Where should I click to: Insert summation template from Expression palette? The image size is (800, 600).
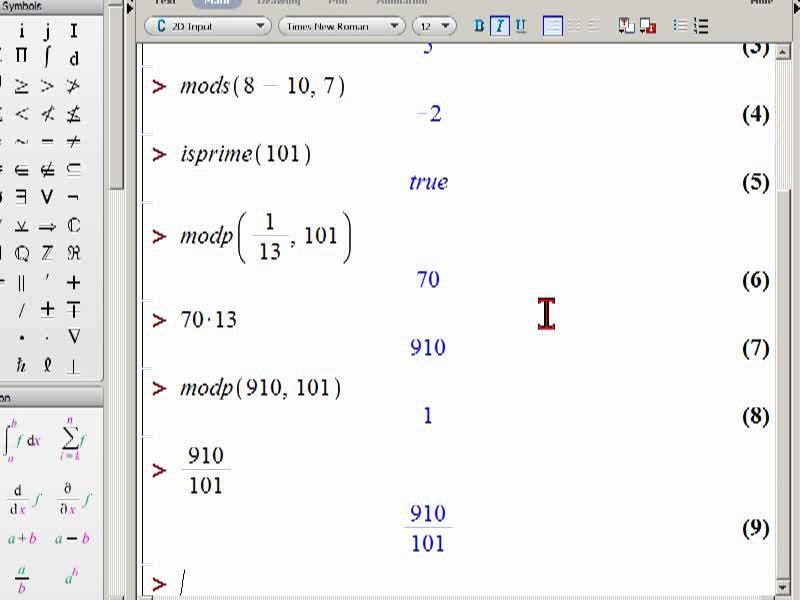click(73, 439)
